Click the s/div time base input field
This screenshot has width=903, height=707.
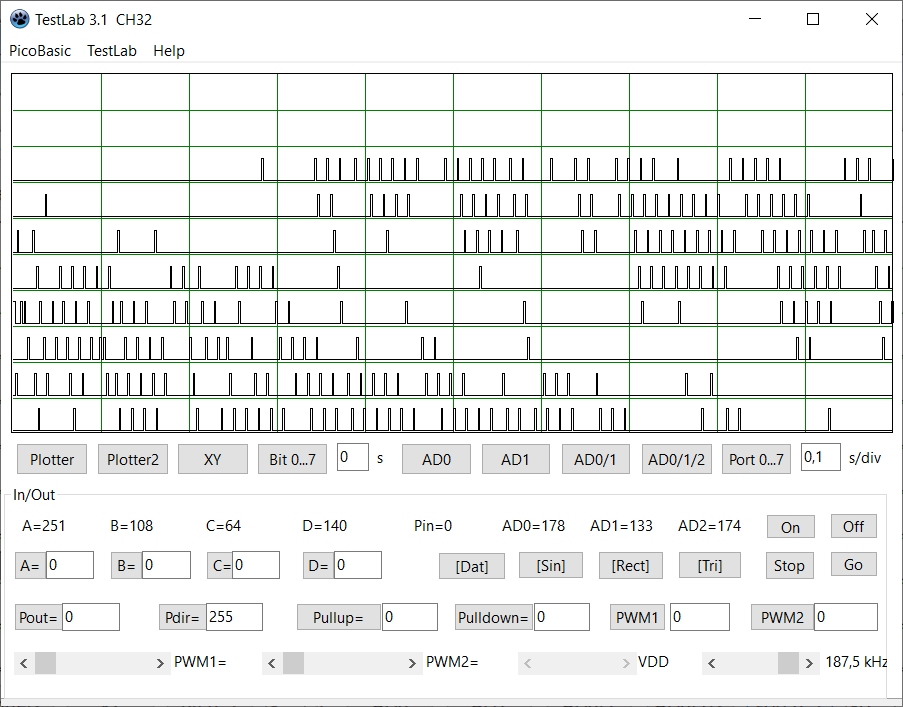coord(820,457)
